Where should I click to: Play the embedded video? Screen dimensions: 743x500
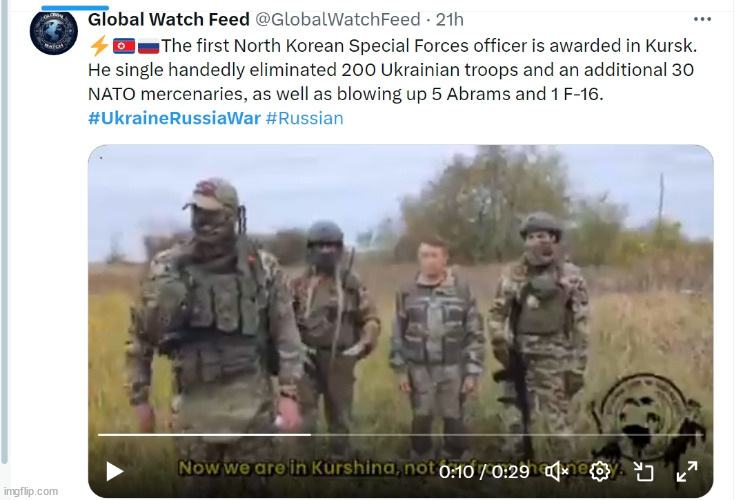pyautogui.click(x=114, y=471)
